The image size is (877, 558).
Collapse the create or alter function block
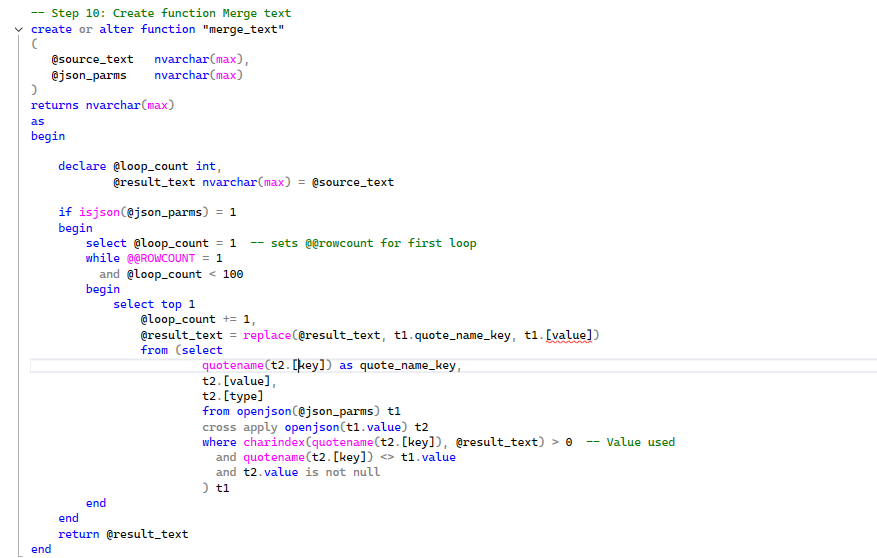(x=19, y=30)
